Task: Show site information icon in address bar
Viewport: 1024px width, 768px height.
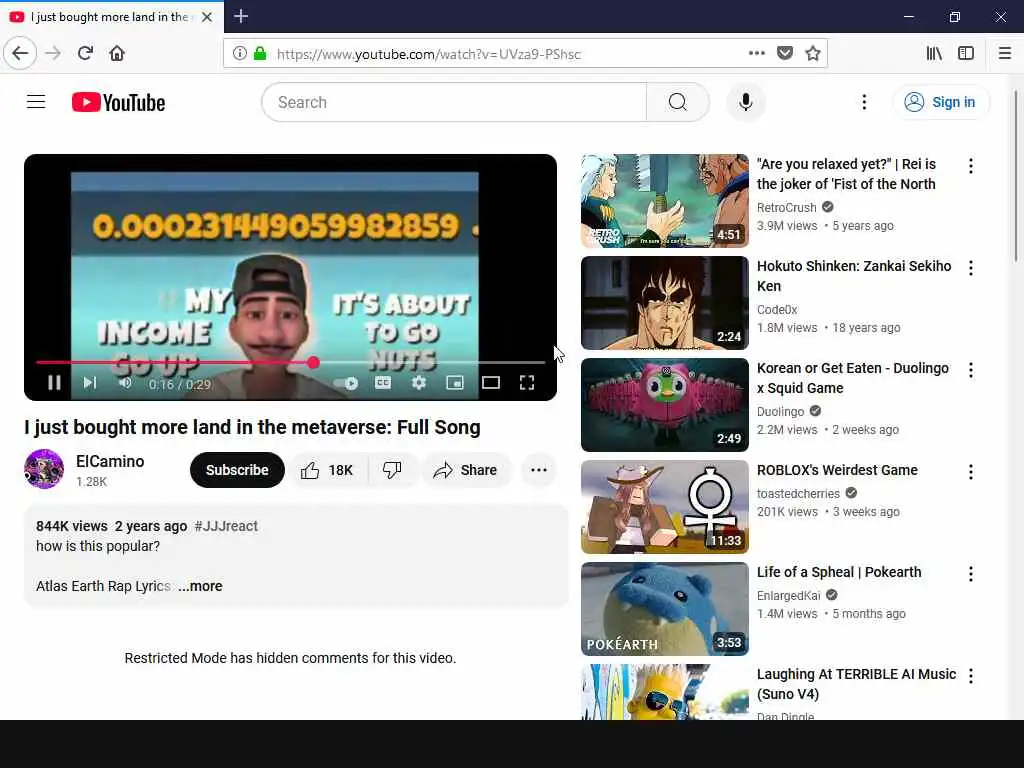Action: 240,53
